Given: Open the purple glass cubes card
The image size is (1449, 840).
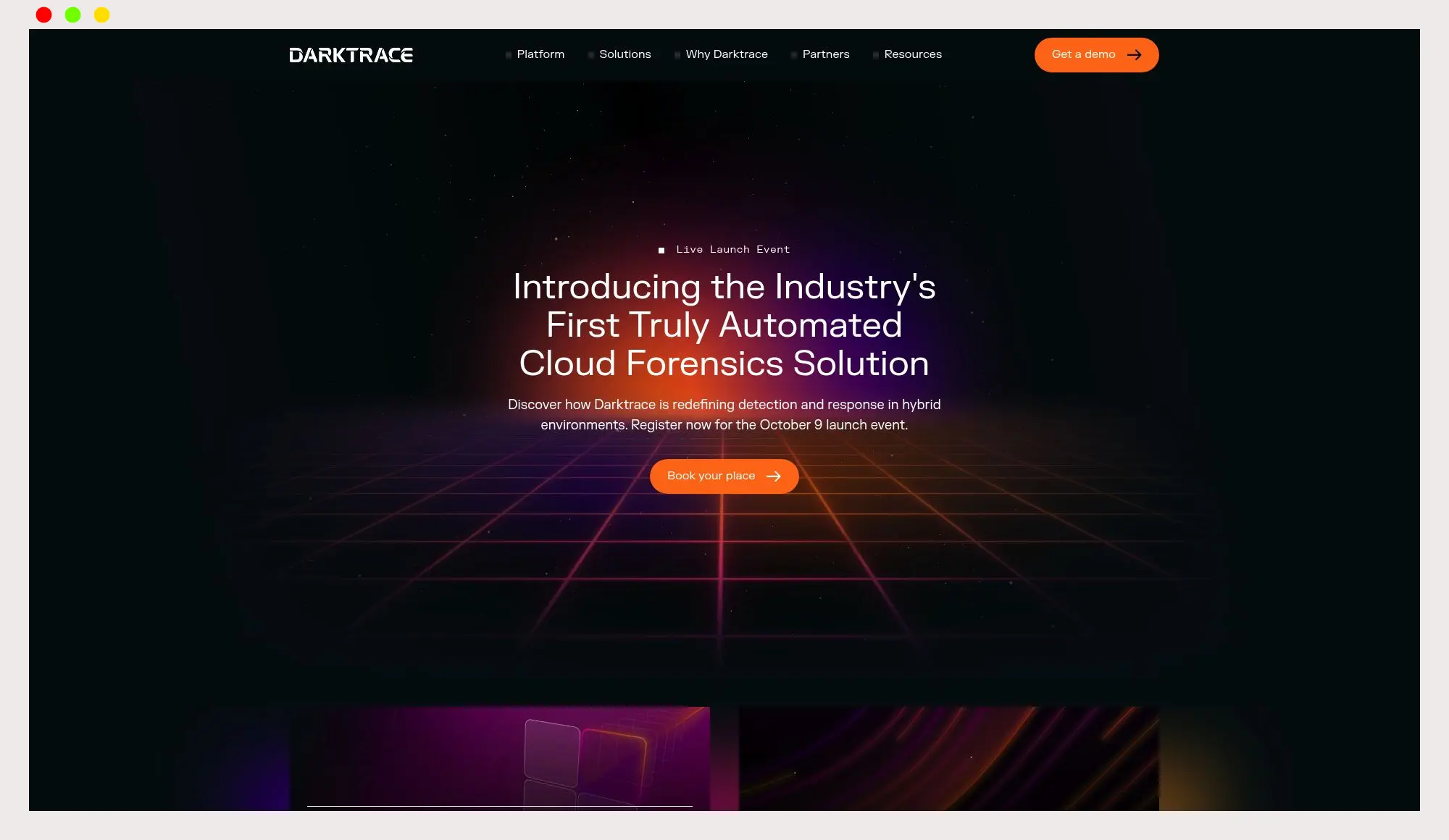Looking at the screenshot, I should tap(500, 757).
